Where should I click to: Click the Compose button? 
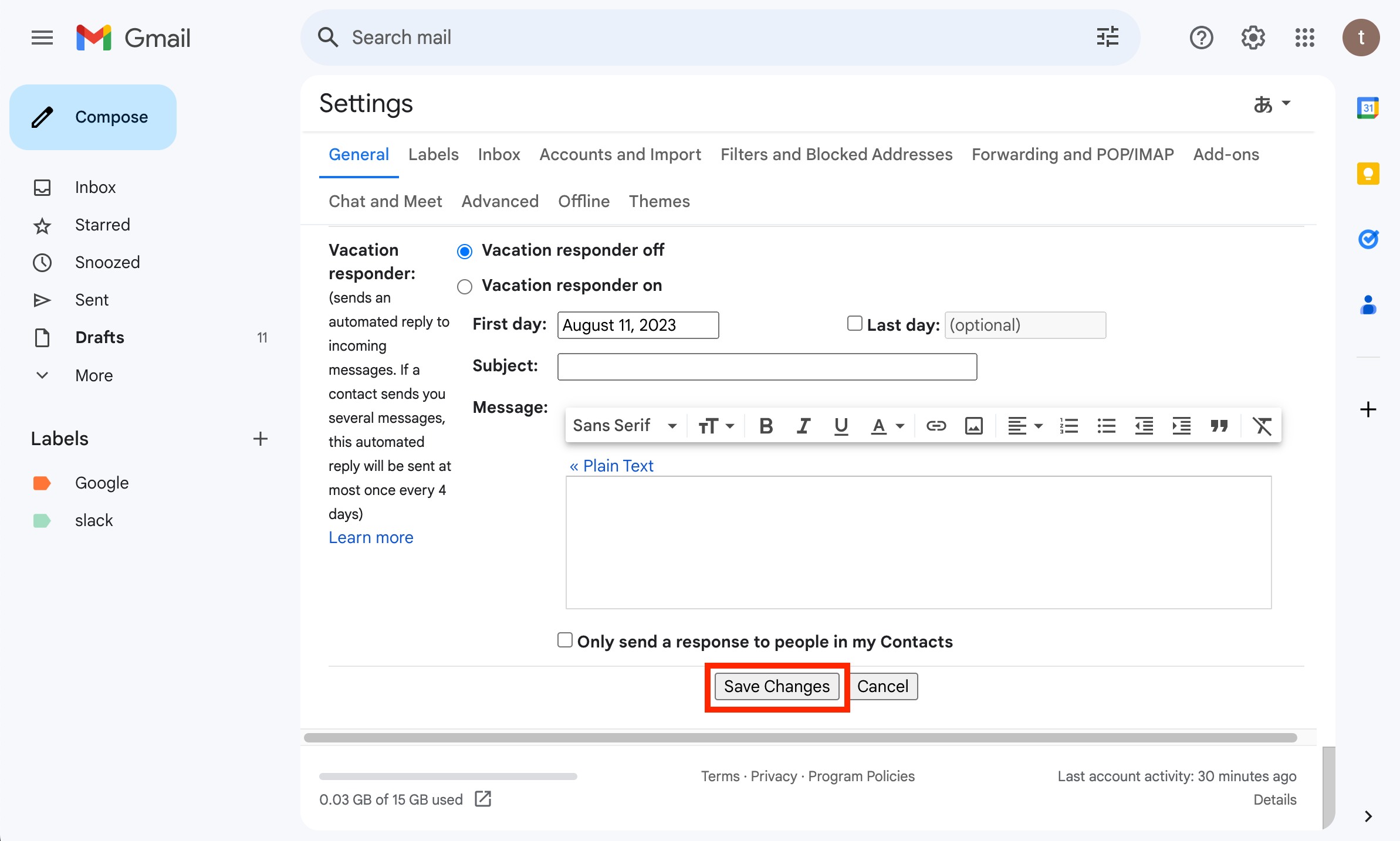point(93,117)
